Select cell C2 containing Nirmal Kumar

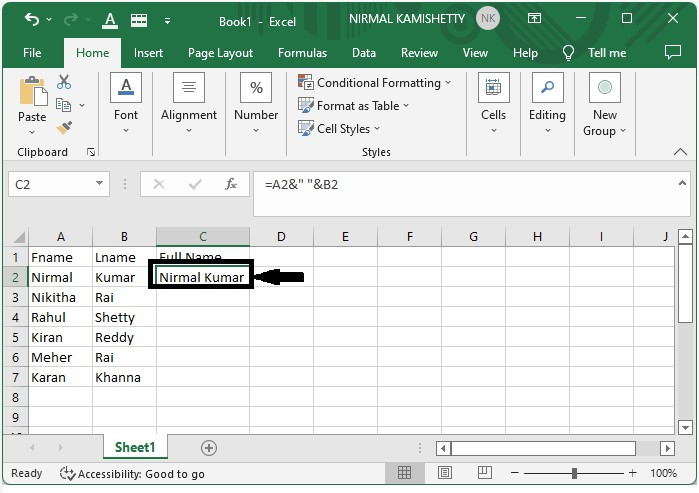tap(202, 277)
